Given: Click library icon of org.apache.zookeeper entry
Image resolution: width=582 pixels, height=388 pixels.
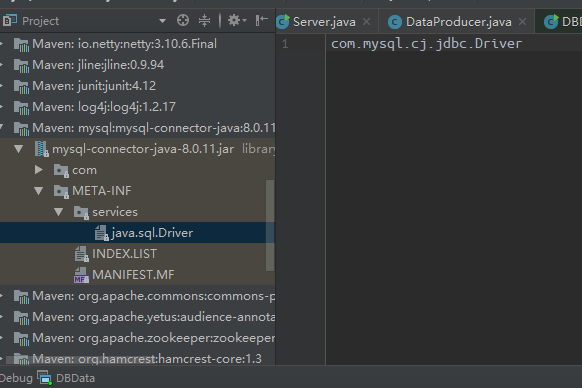Looking at the screenshot, I should pyautogui.click(x=21, y=339).
